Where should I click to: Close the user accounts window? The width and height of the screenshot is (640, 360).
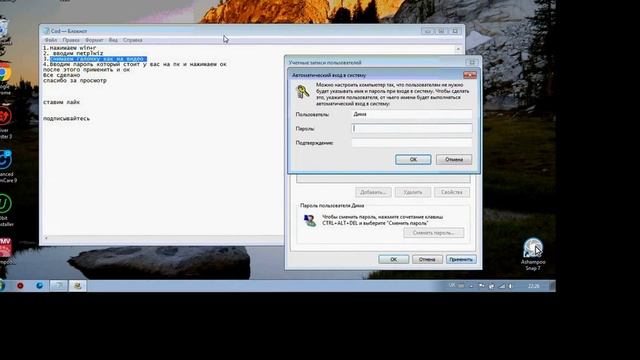(472, 62)
